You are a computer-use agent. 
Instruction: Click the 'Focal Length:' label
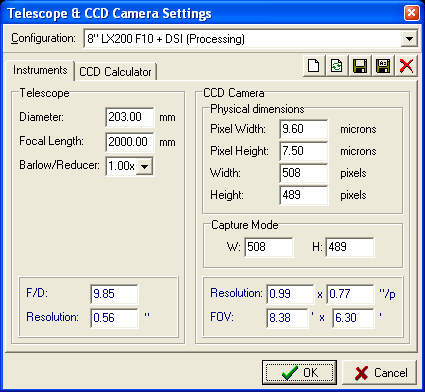coord(51,141)
